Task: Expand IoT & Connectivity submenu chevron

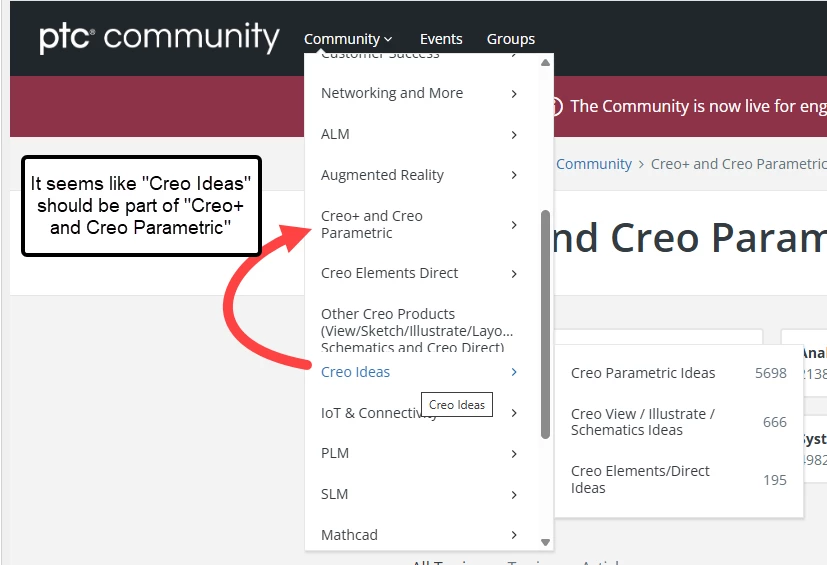Action: (514, 413)
